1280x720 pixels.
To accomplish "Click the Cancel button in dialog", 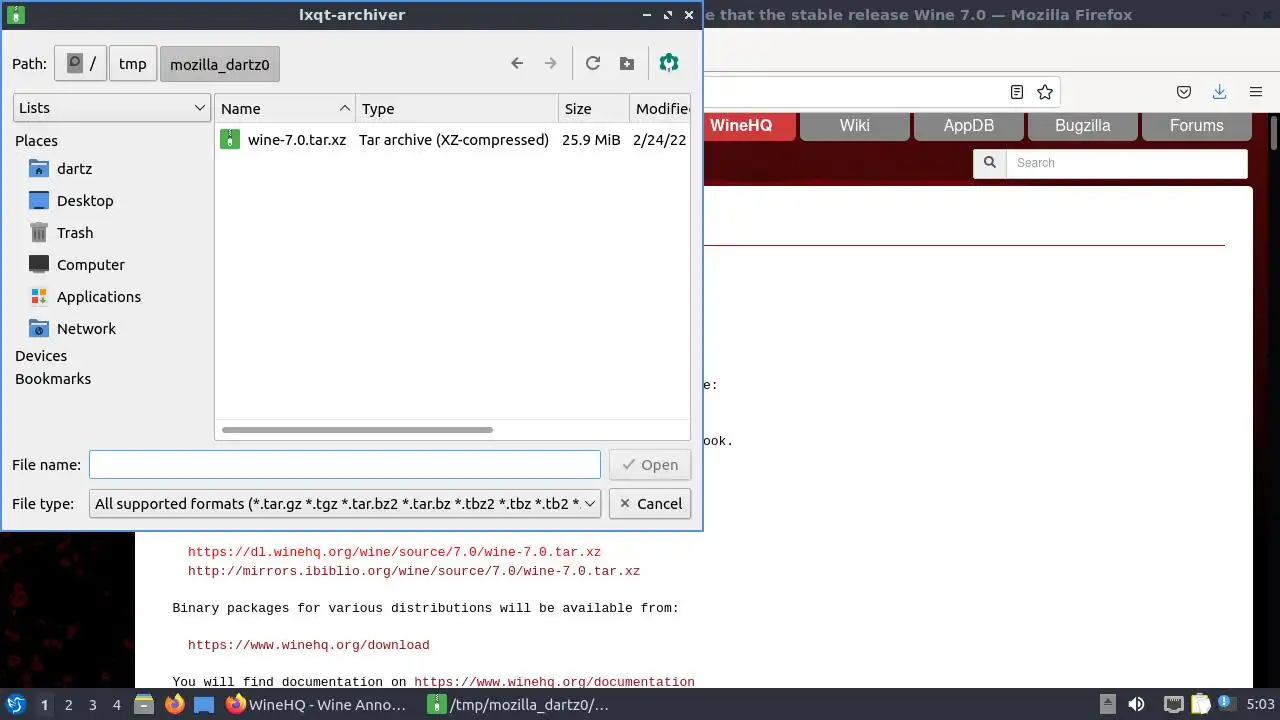I will [649, 503].
